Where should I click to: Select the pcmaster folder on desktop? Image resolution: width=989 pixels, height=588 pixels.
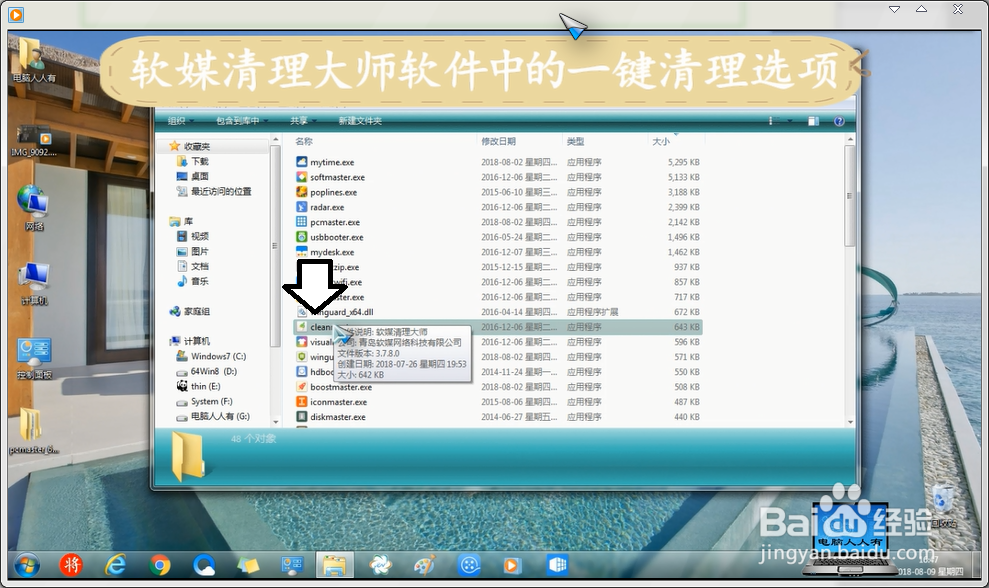(34, 431)
